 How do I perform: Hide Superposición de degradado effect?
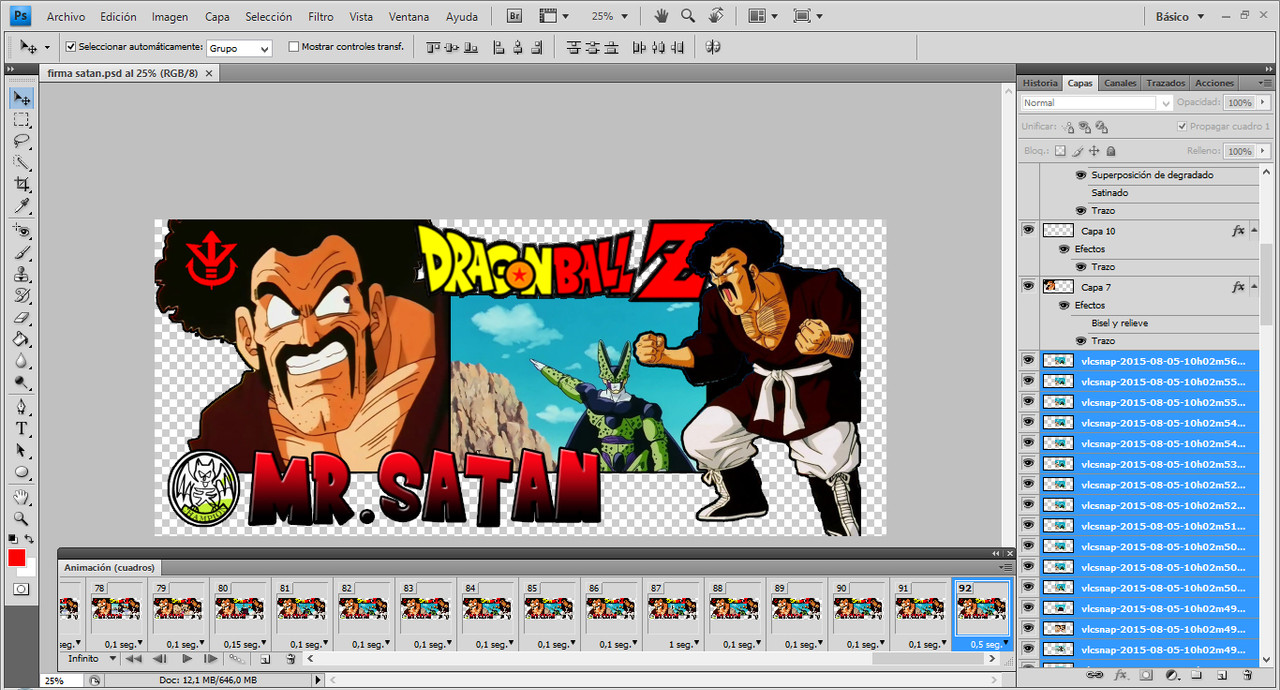pos(1081,175)
